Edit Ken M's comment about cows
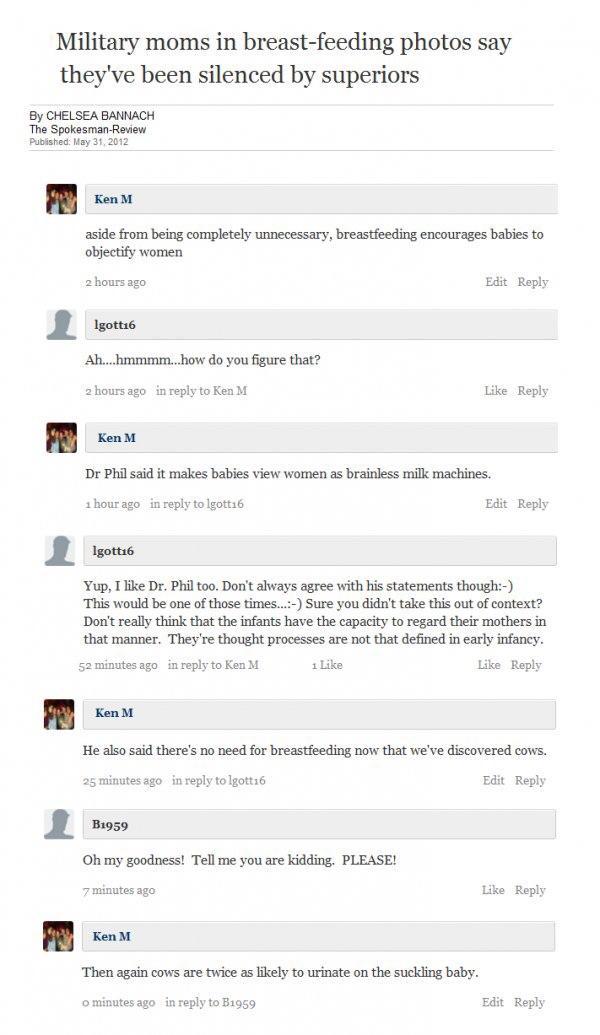Viewport: 600px width, 1035px height. (x=496, y=781)
